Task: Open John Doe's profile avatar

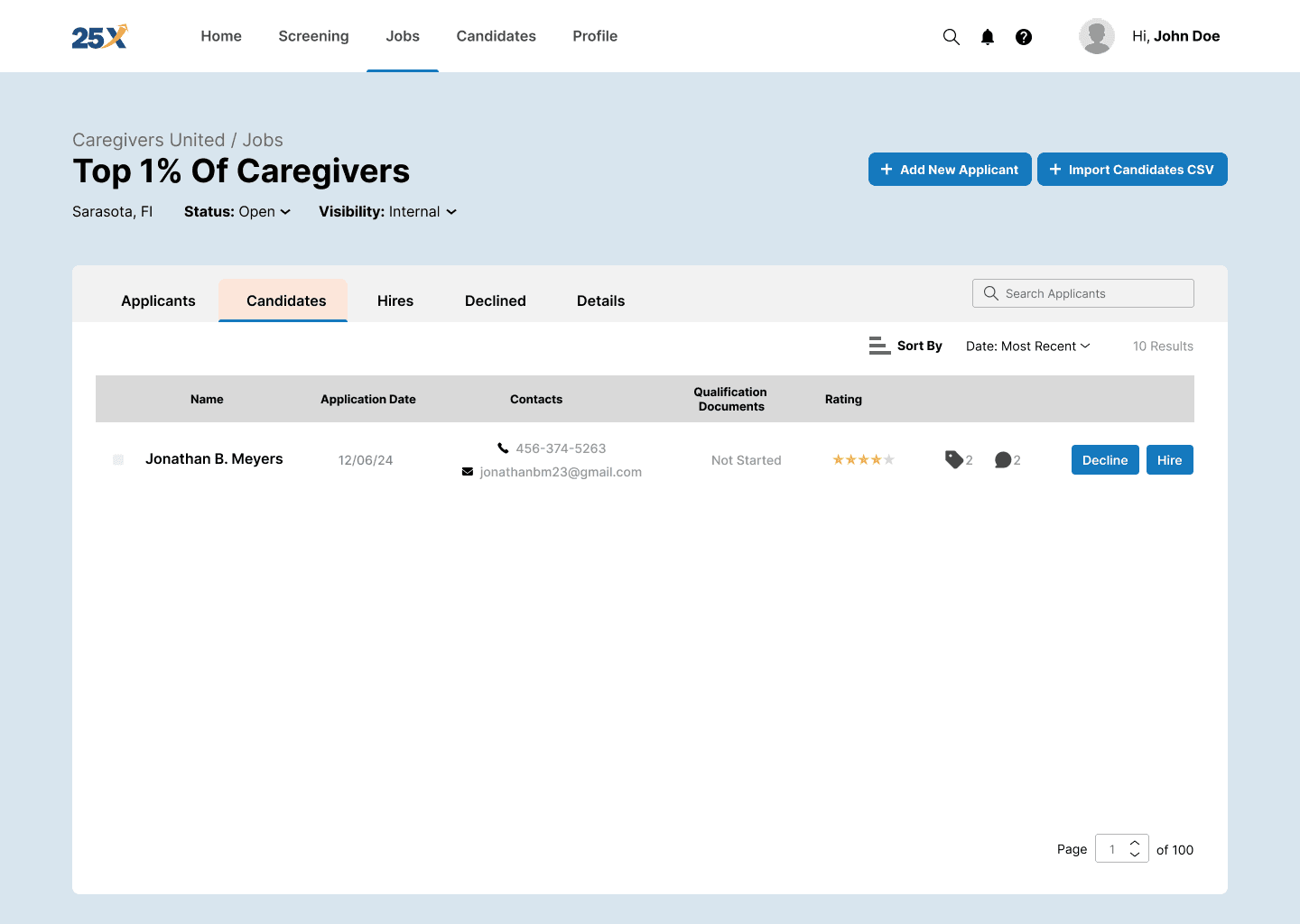Action: pyautogui.click(x=1097, y=37)
